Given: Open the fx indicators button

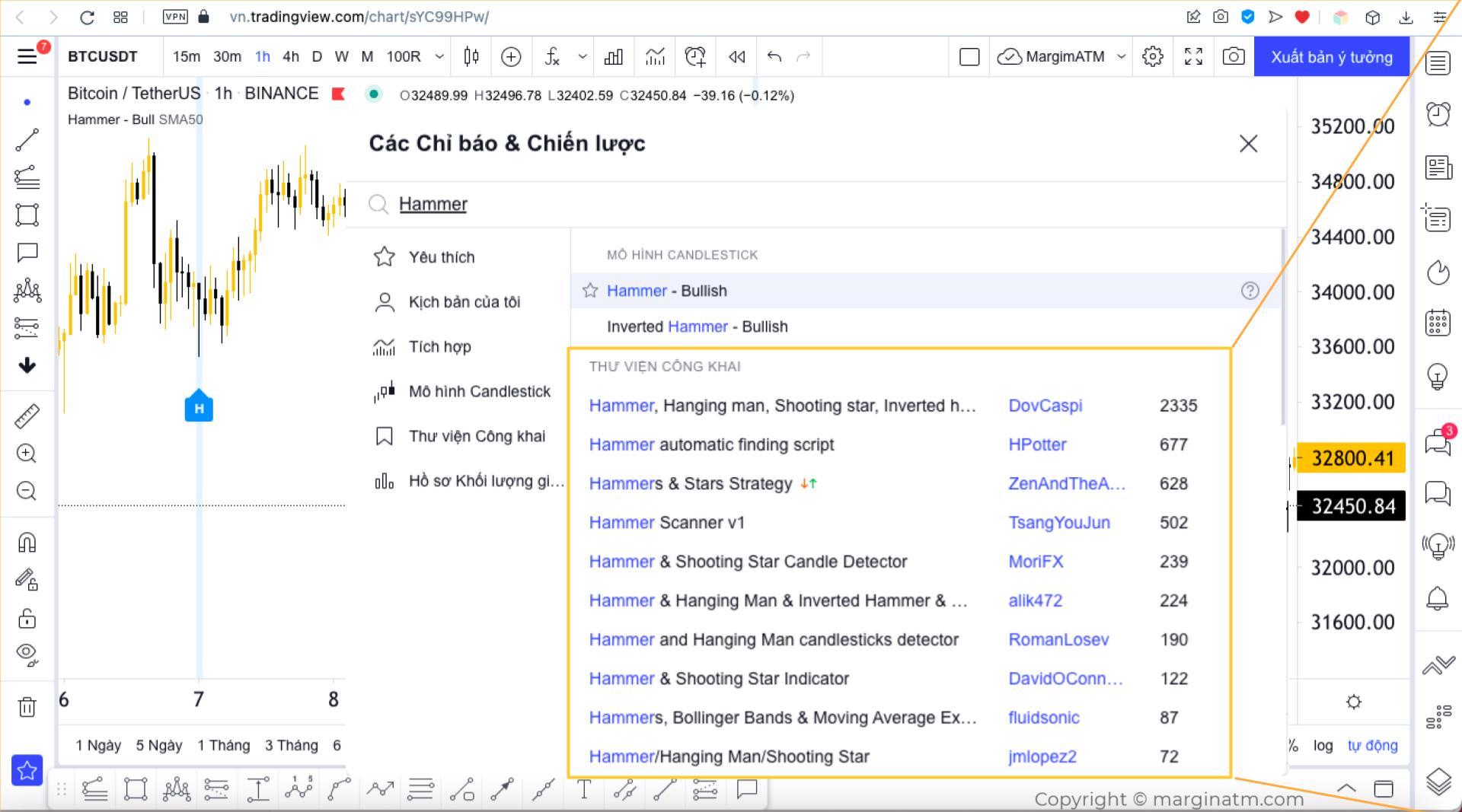Looking at the screenshot, I should point(552,56).
